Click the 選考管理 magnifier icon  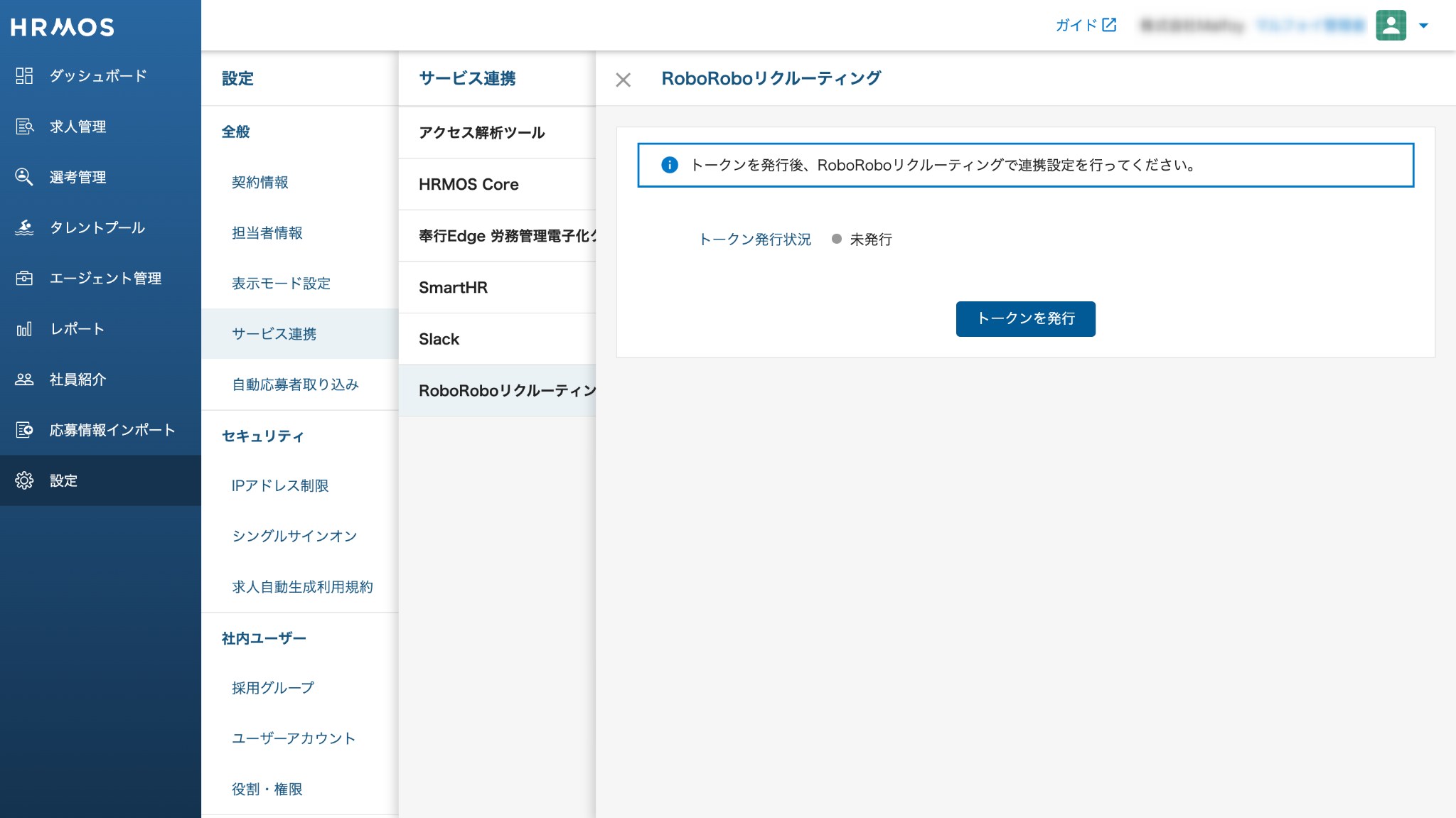[24, 177]
